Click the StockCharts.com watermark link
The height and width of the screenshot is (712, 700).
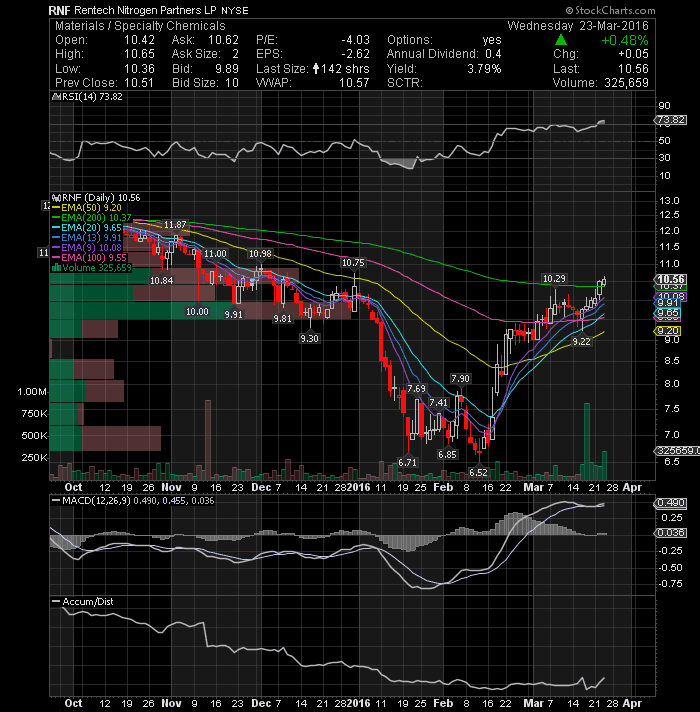click(611, 10)
